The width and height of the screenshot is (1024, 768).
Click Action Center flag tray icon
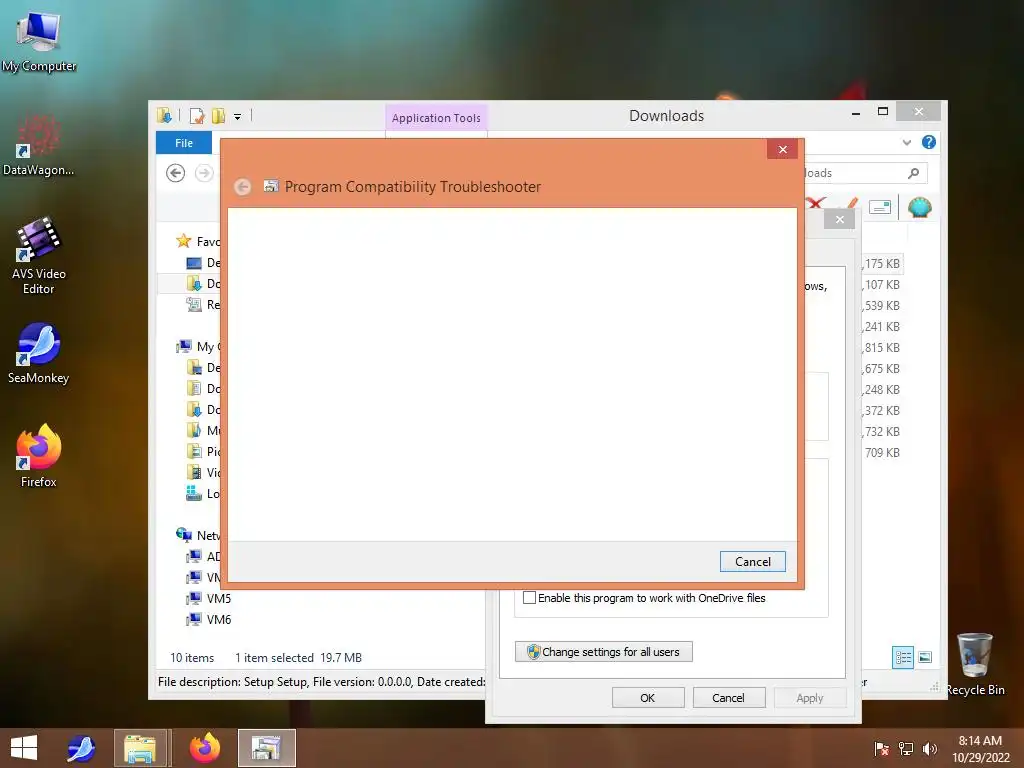882,748
